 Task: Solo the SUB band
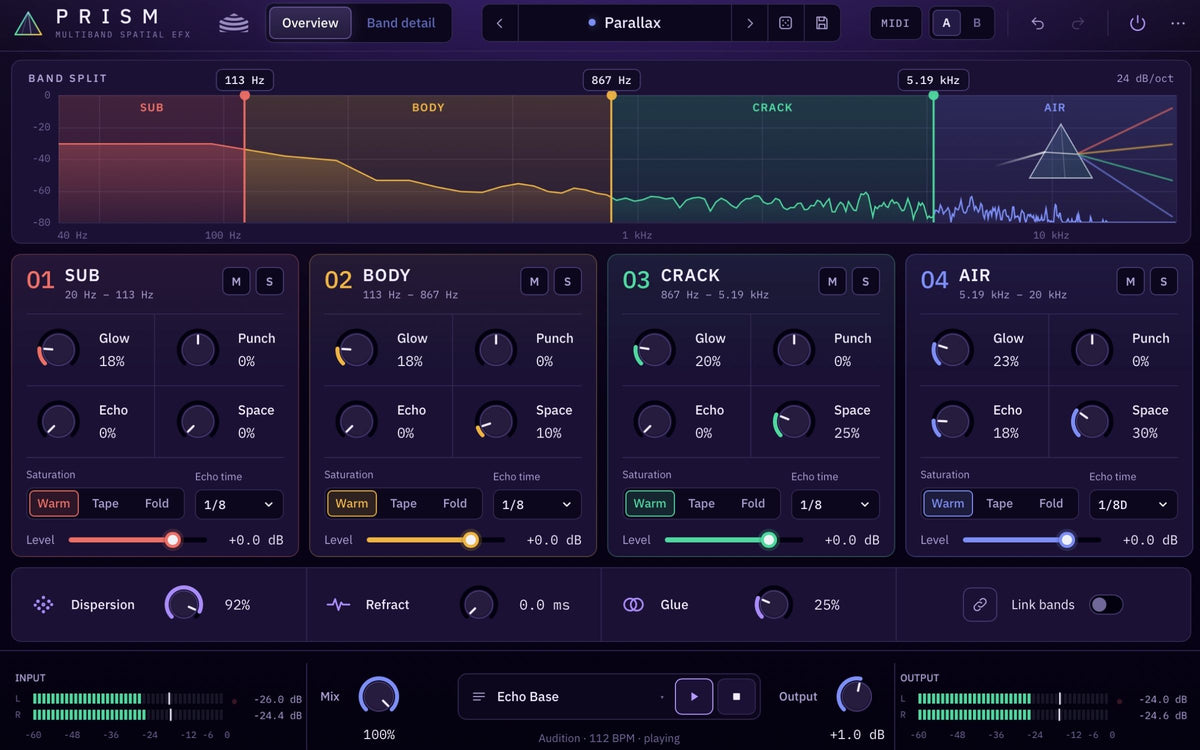pyautogui.click(x=269, y=281)
